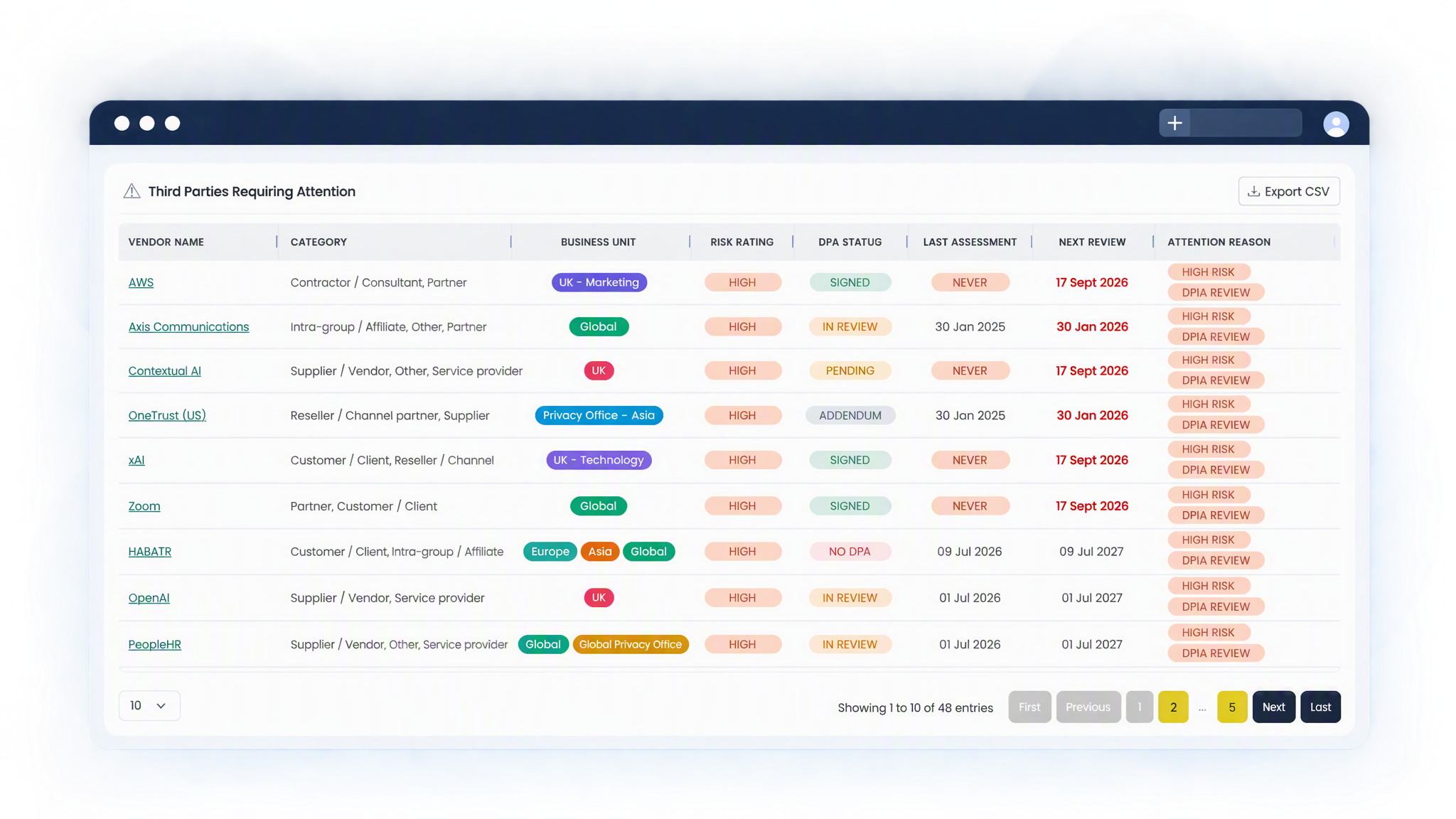Click the Previous pagination button
1456x819 pixels.
(1088, 707)
